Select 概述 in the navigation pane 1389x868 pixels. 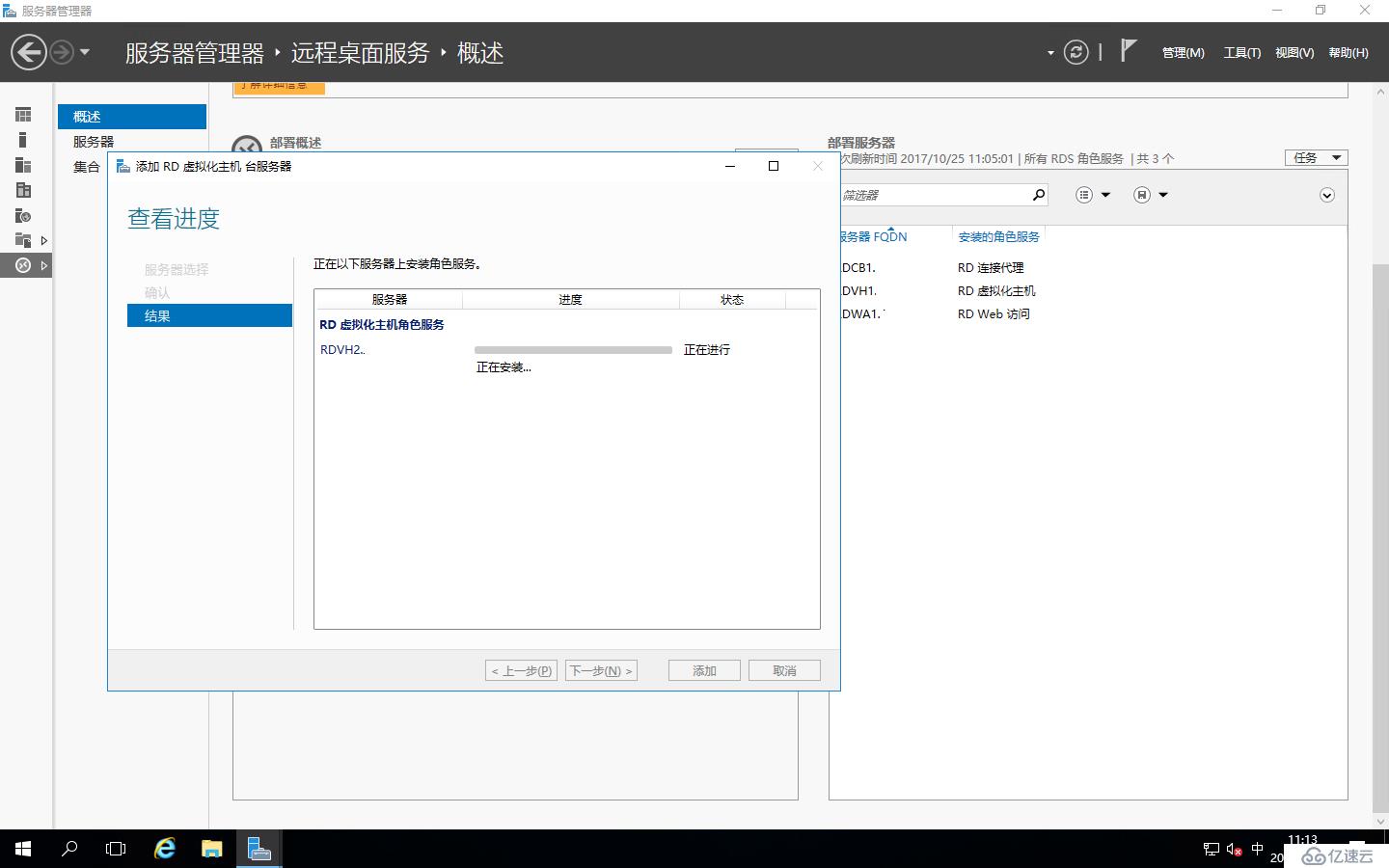click(x=132, y=117)
